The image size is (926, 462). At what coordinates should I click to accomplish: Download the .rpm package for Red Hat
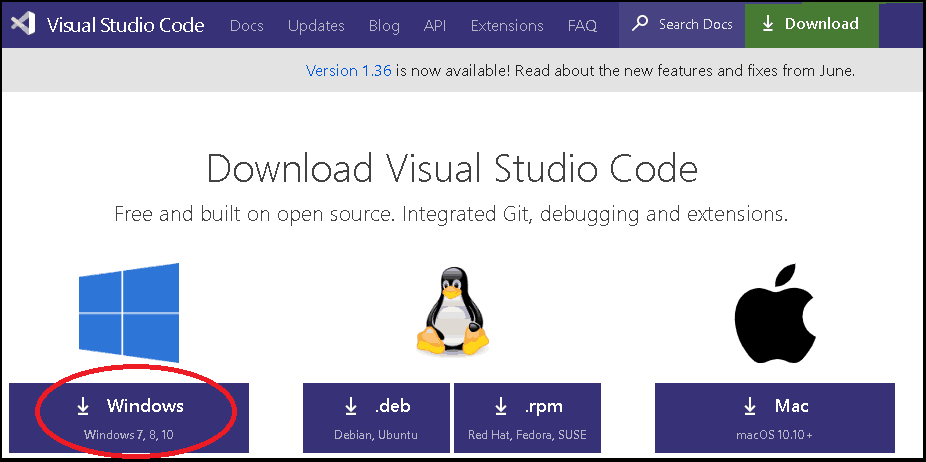click(527, 418)
